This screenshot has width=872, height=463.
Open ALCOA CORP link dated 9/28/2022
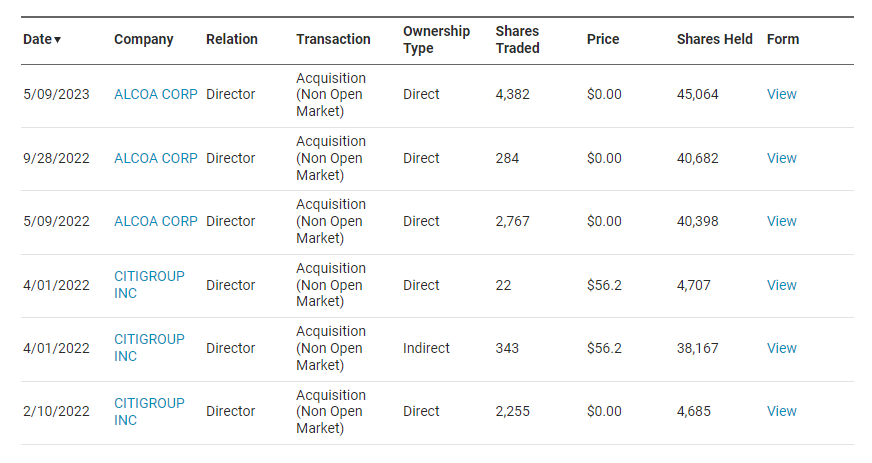156,158
